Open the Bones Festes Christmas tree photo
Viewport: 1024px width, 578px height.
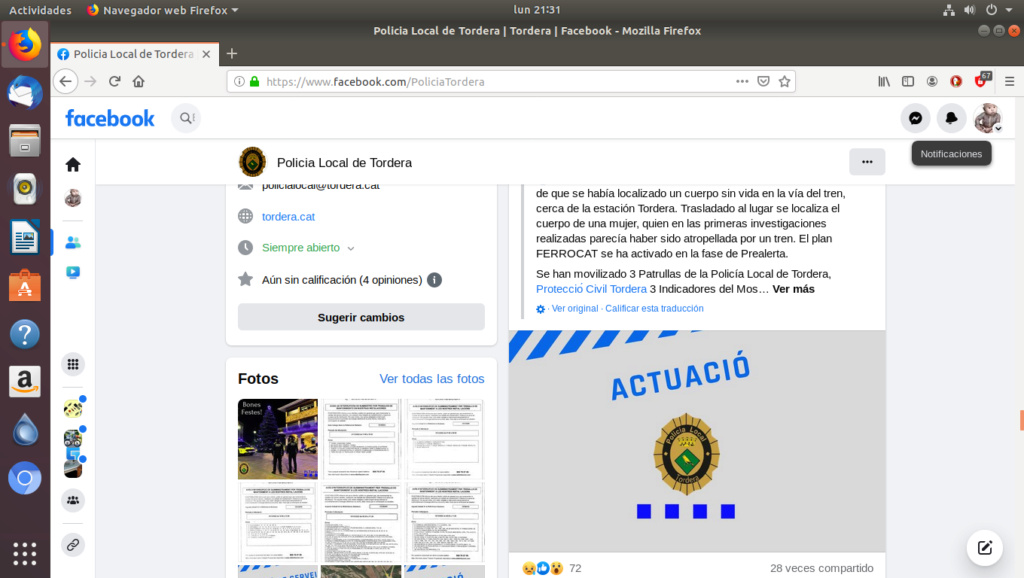(x=278, y=439)
